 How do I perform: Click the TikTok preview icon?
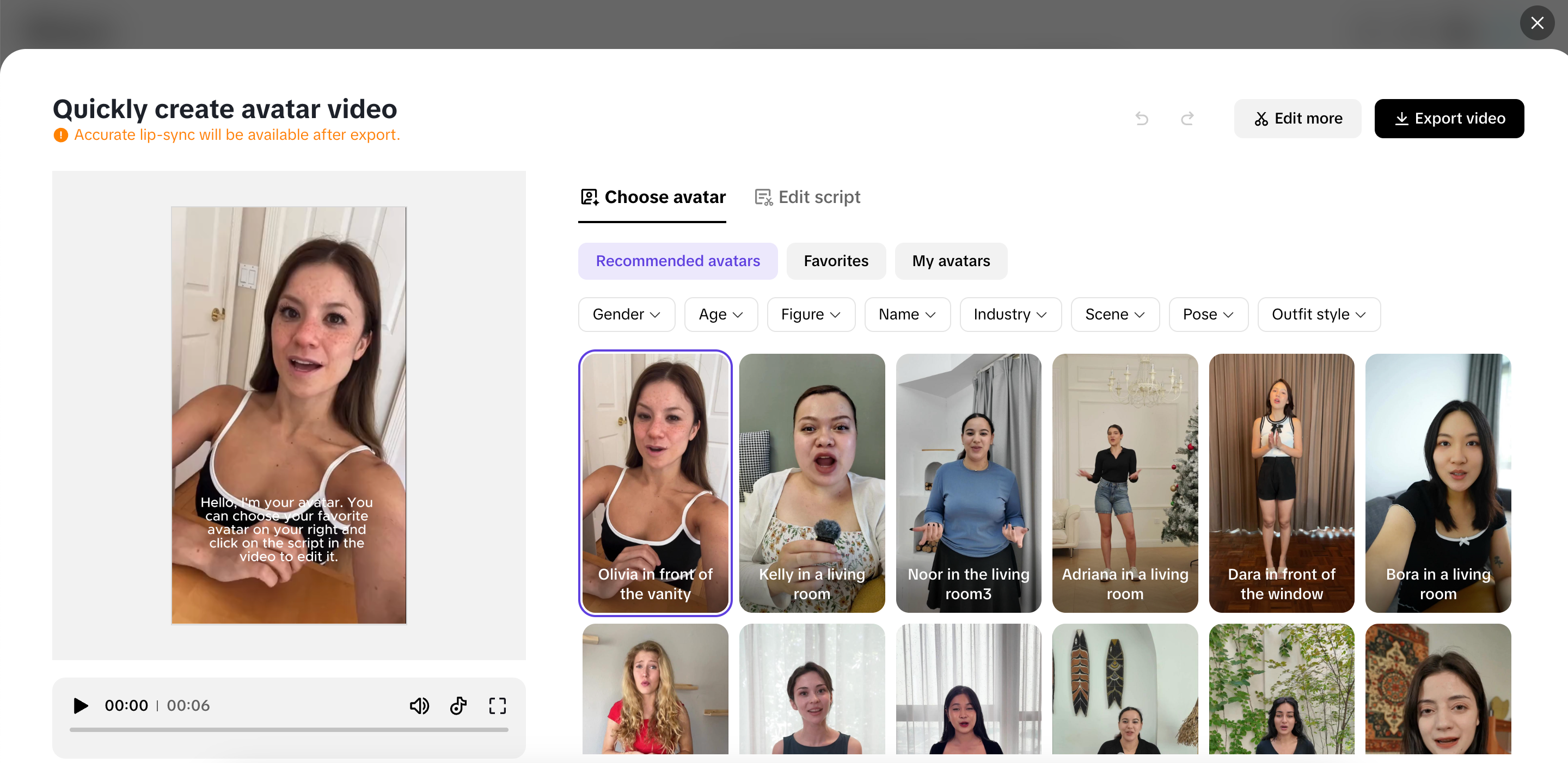[458, 705]
